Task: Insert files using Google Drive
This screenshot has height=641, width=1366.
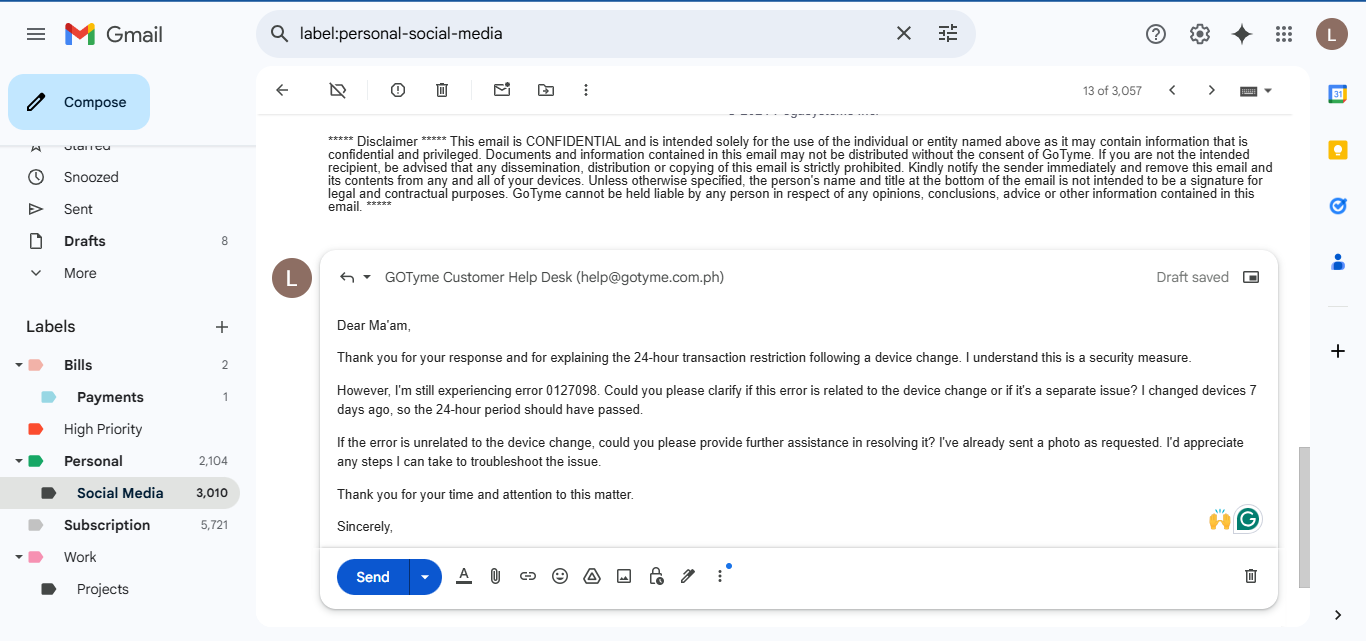Action: [592, 576]
